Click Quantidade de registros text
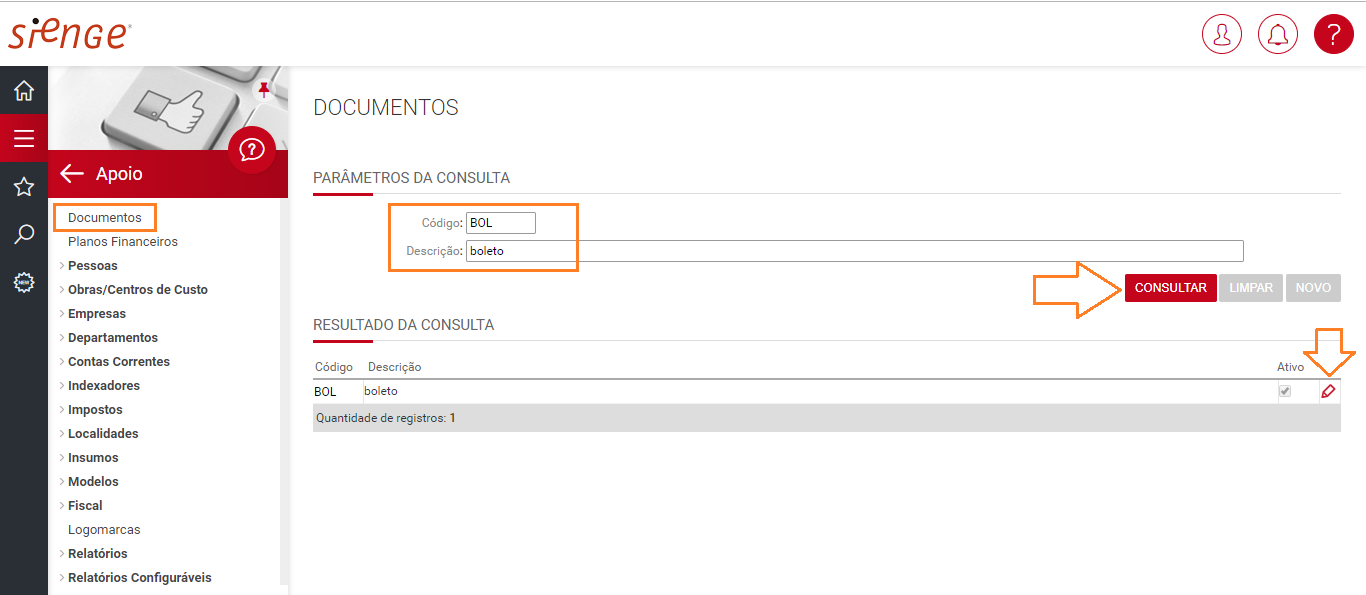 tap(386, 418)
